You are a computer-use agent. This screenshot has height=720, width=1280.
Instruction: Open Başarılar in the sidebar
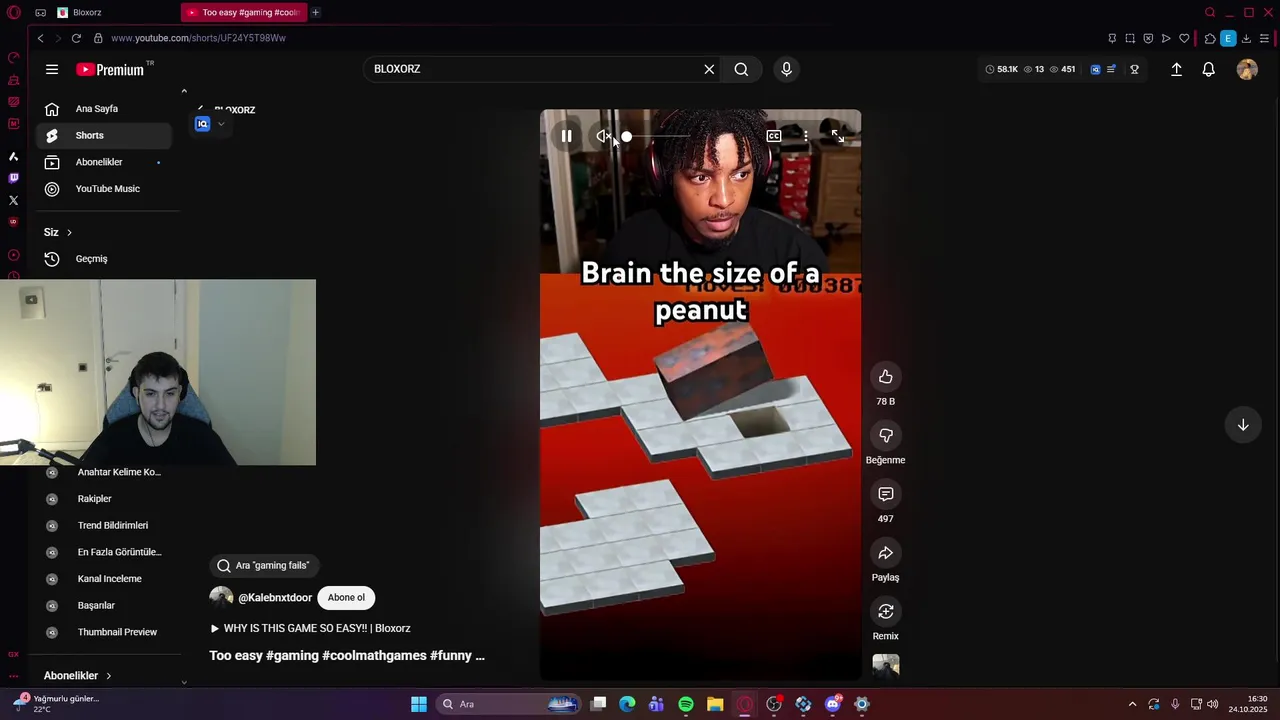(104, 605)
